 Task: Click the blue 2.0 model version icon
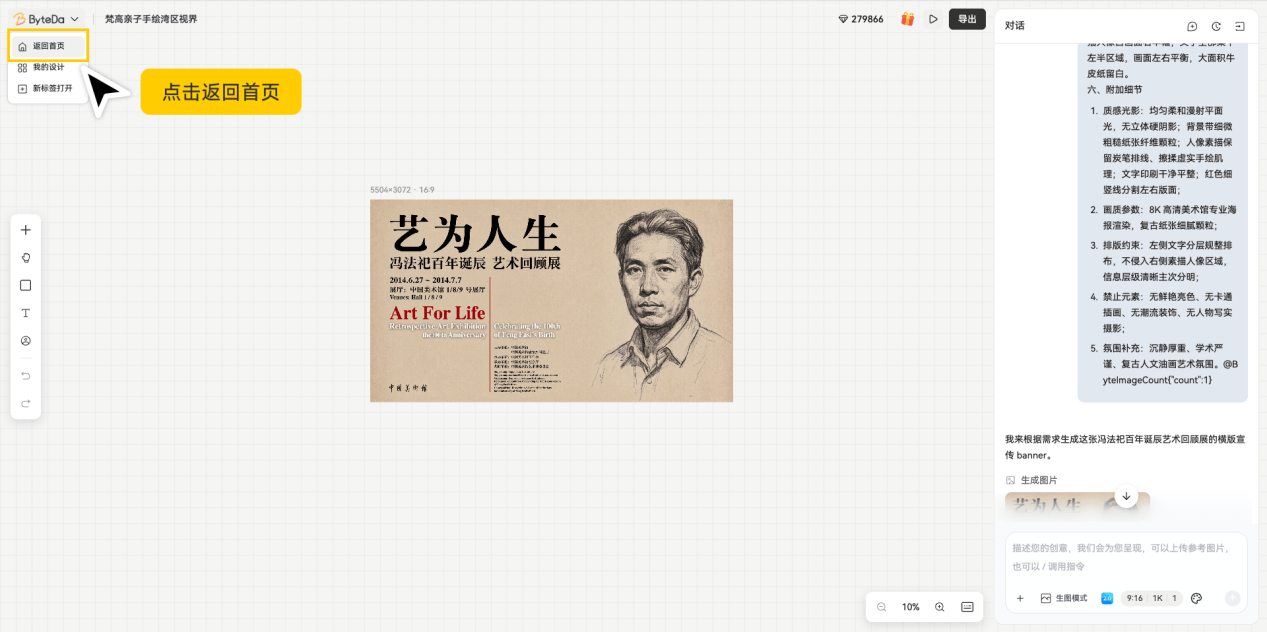1107,598
